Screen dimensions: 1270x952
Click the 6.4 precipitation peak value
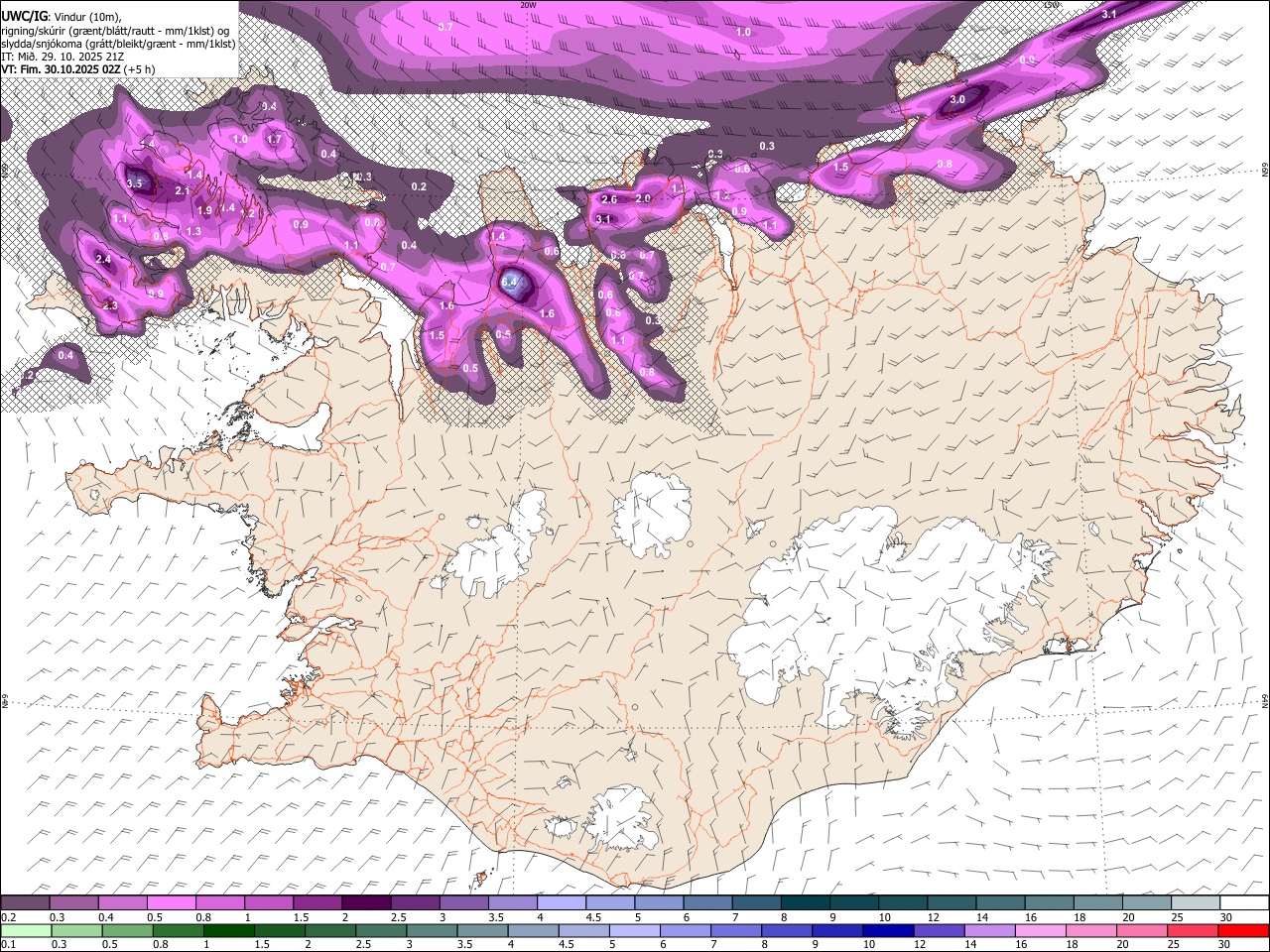tap(510, 283)
